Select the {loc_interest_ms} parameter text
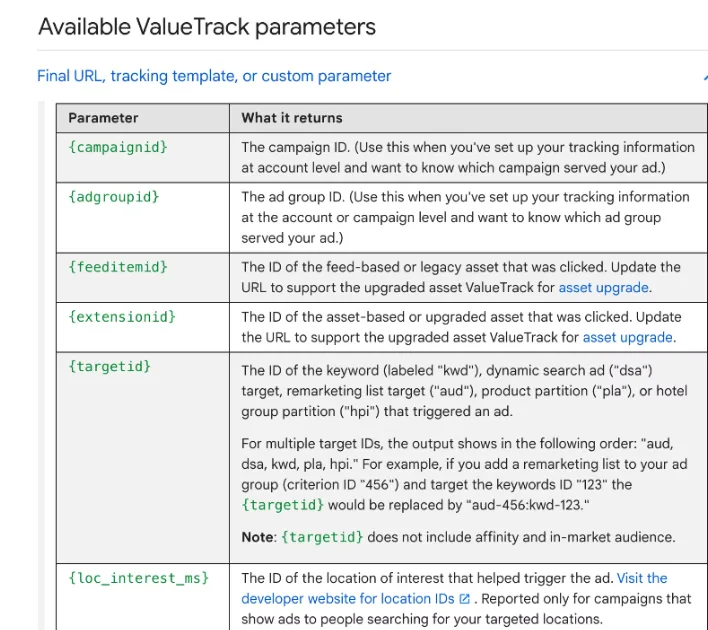The height and width of the screenshot is (630, 708). pos(139,578)
